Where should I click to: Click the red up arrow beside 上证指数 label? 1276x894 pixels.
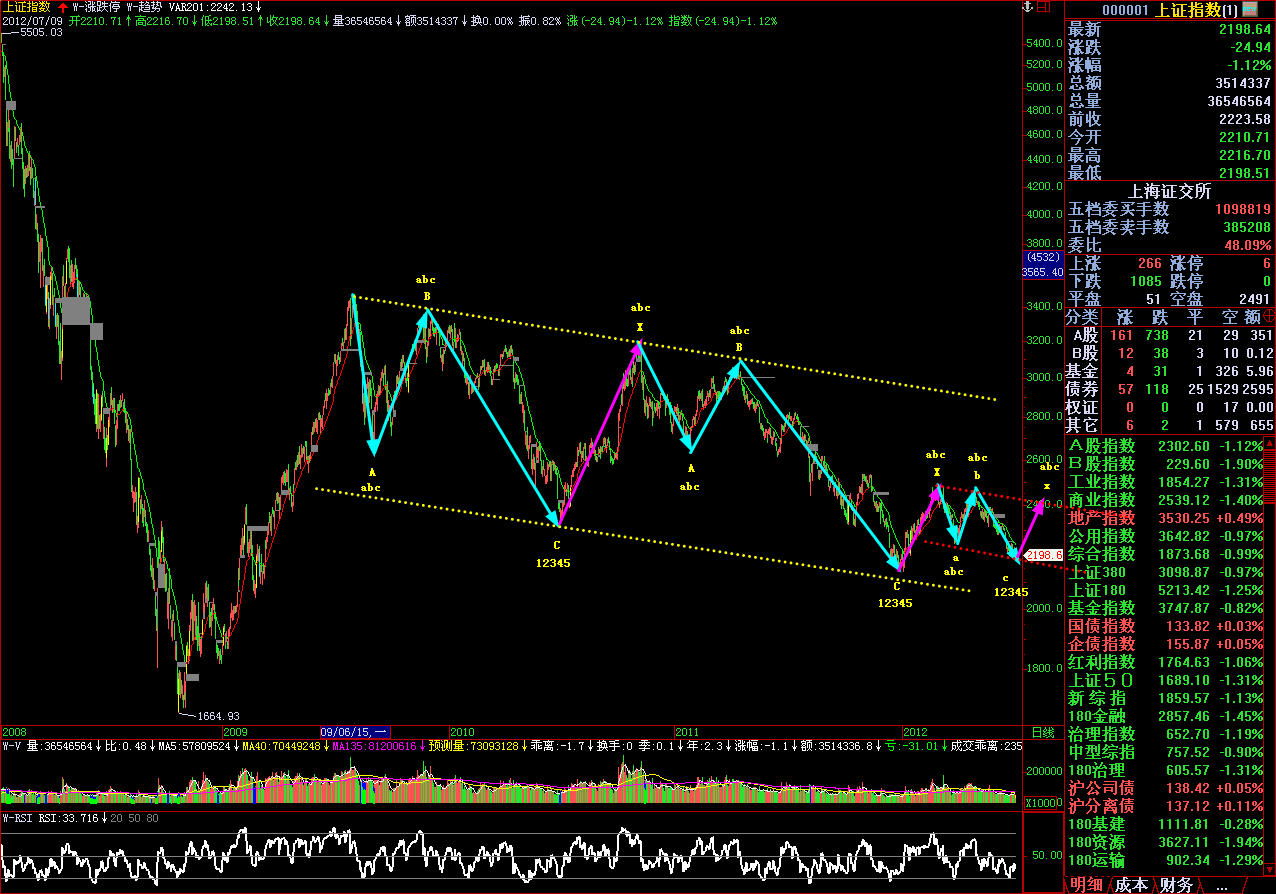click(63, 7)
